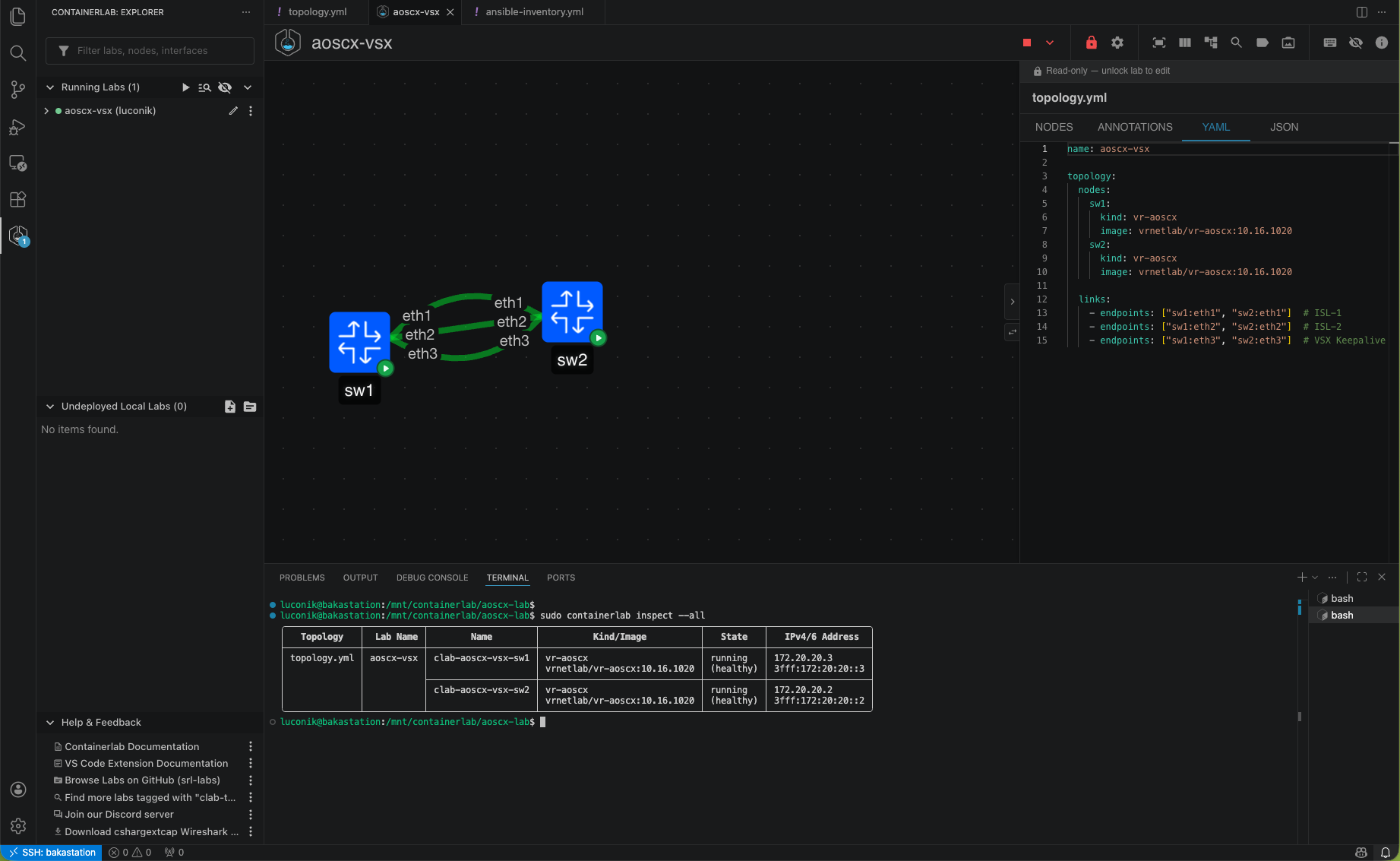Select the sw1 node in the topology
1400x861 pixels.
coord(359,342)
